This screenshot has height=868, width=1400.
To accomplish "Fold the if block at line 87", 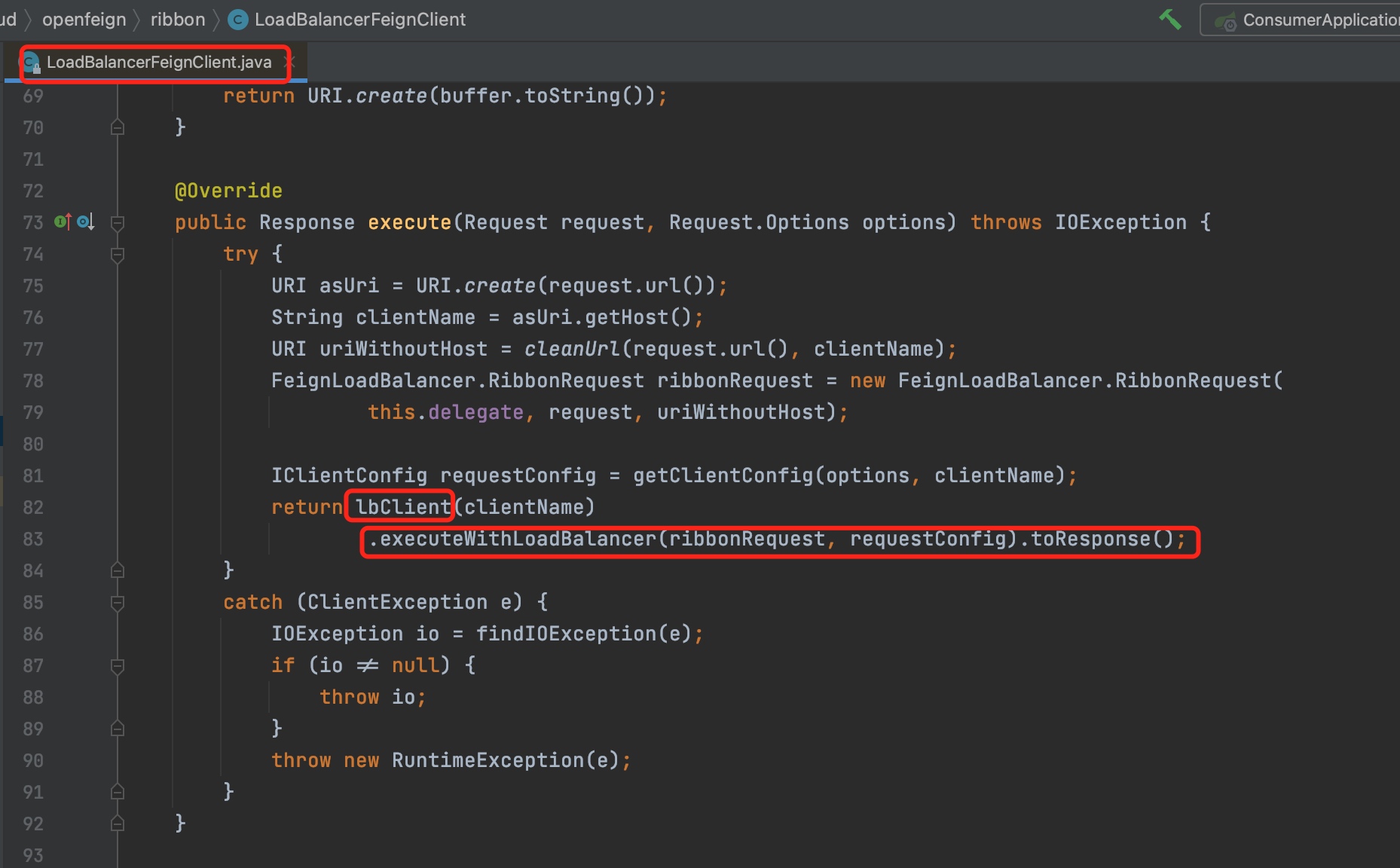I will point(118,666).
